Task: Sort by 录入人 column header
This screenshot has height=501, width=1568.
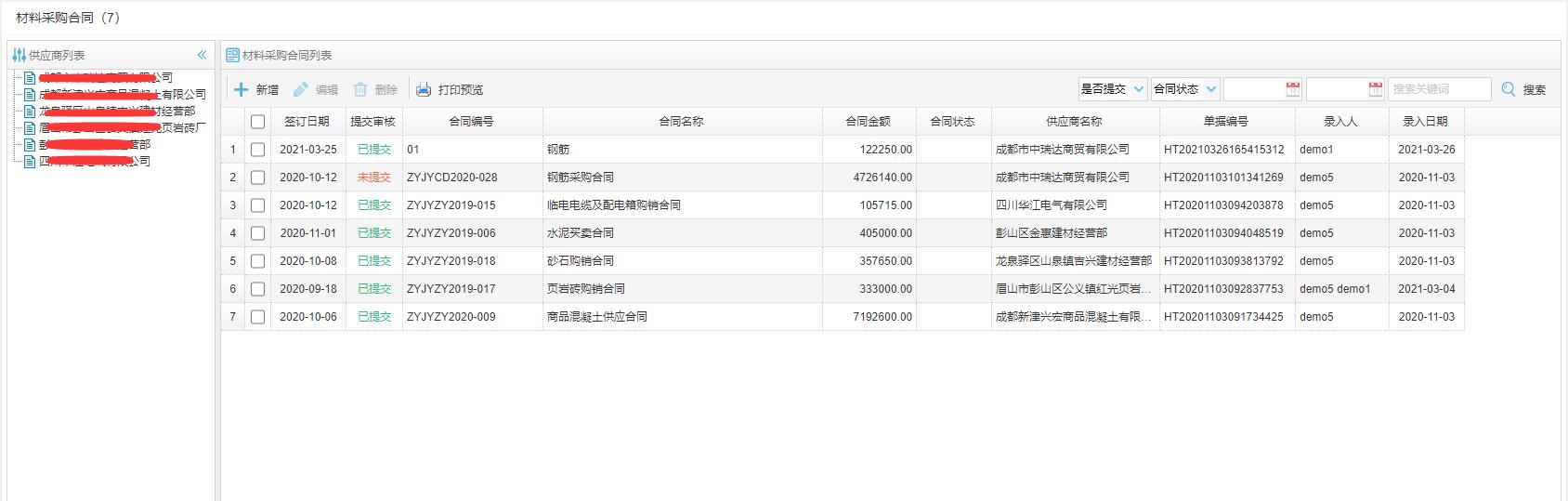Action: coord(1341,122)
